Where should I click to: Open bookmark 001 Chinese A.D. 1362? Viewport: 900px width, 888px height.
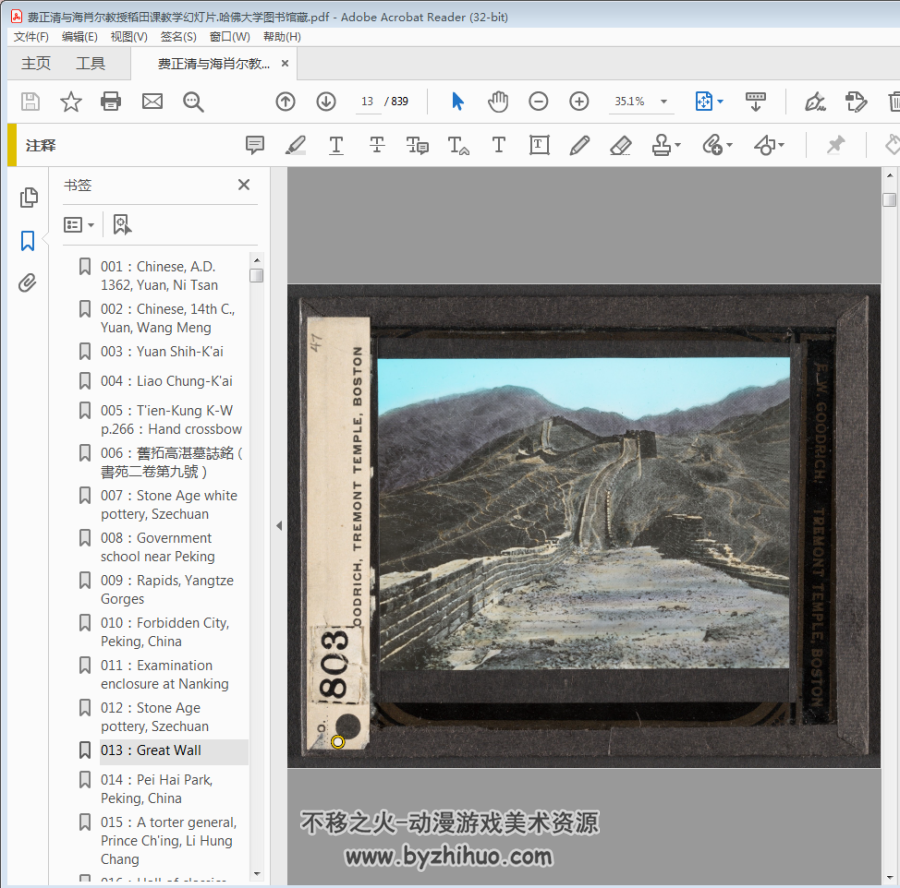159,276
